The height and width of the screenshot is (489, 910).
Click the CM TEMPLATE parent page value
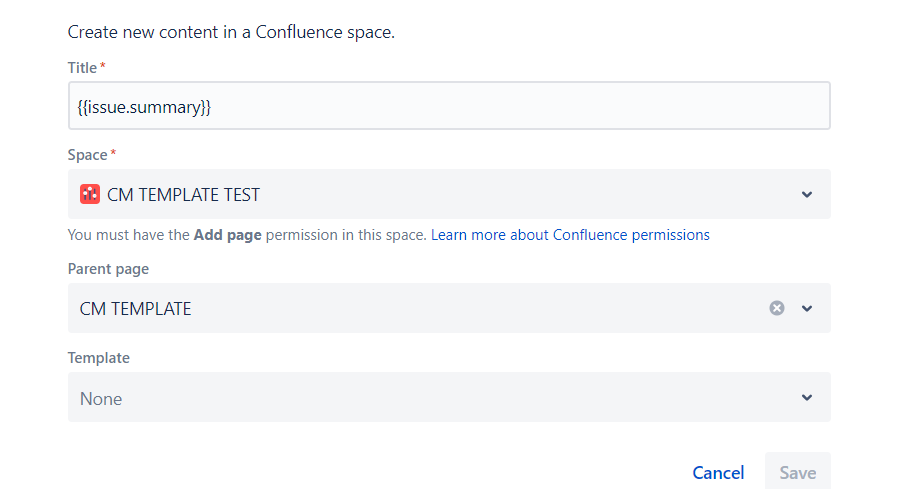[x=135, y=309]
